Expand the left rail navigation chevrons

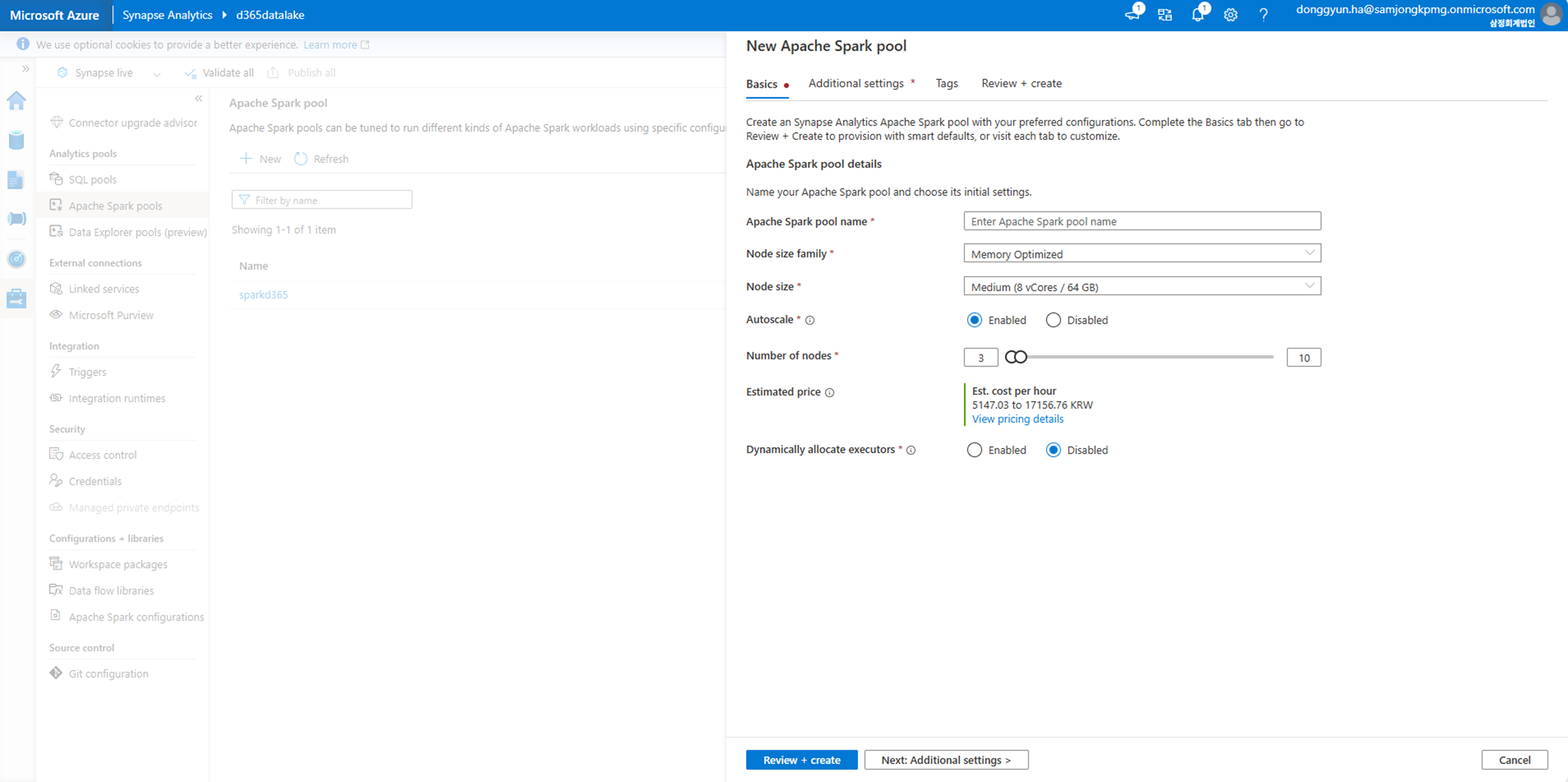tap(26, 69)
